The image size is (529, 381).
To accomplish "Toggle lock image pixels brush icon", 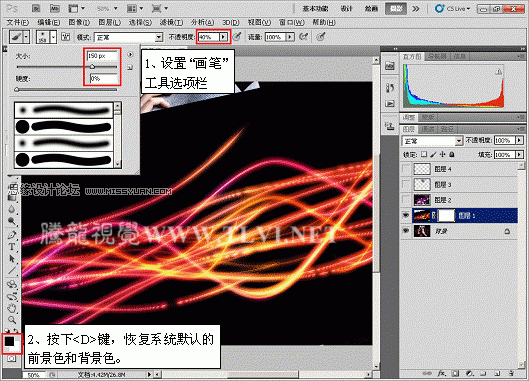I will [433, 154].
